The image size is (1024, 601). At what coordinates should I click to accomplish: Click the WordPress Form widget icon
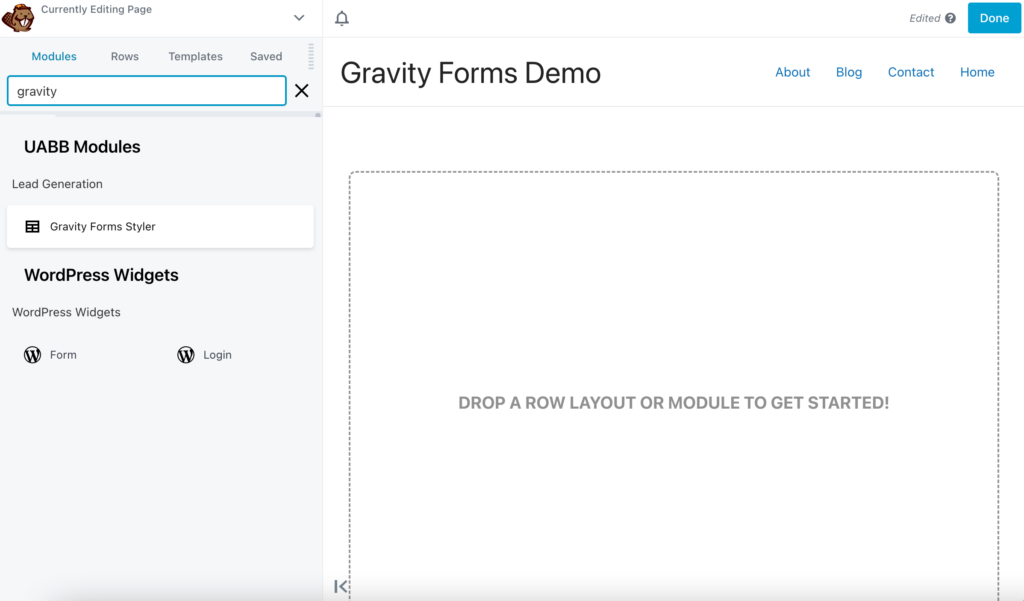click(x=32, y=354)
